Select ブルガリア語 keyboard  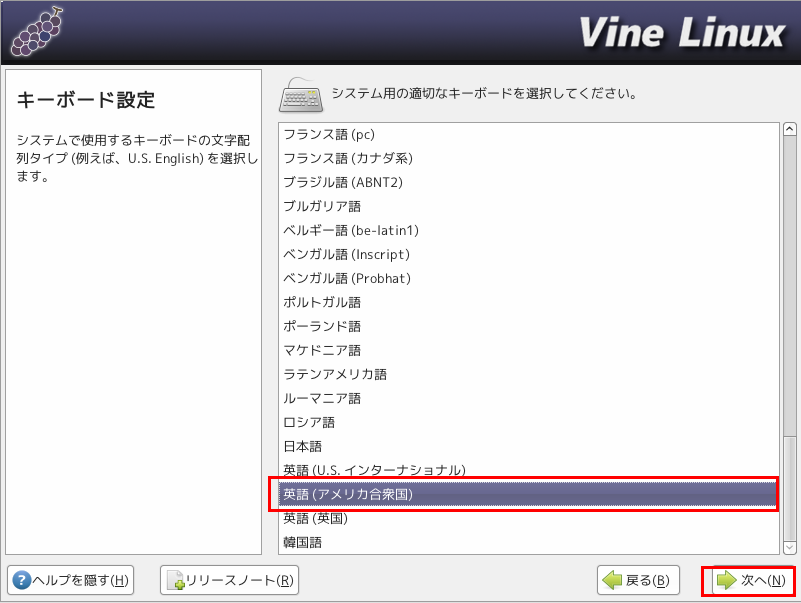click(529, 206)
